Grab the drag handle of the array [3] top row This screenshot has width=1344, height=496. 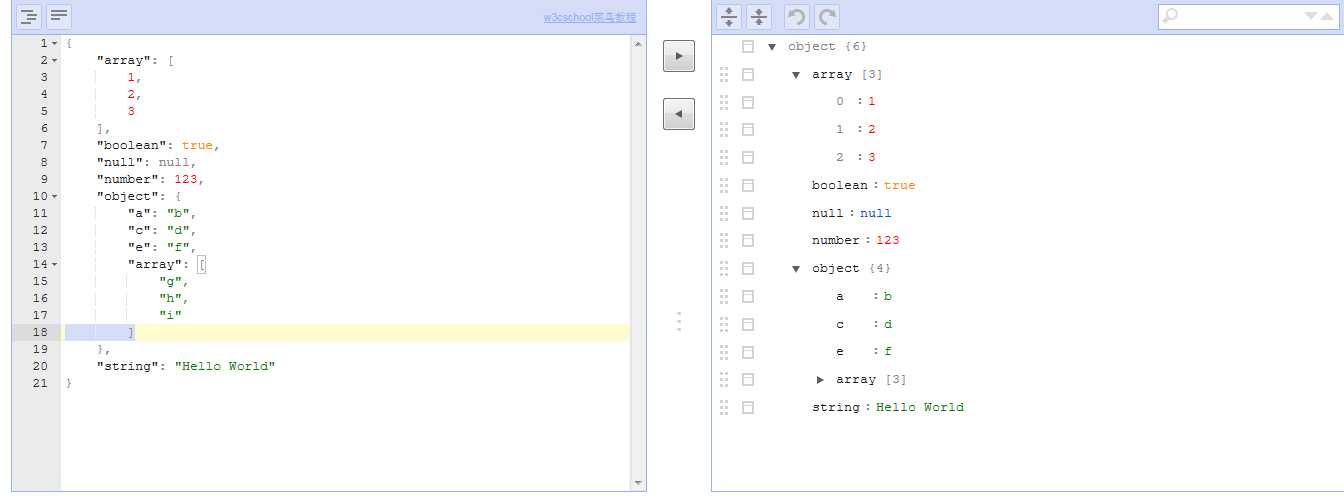[724, 74]
